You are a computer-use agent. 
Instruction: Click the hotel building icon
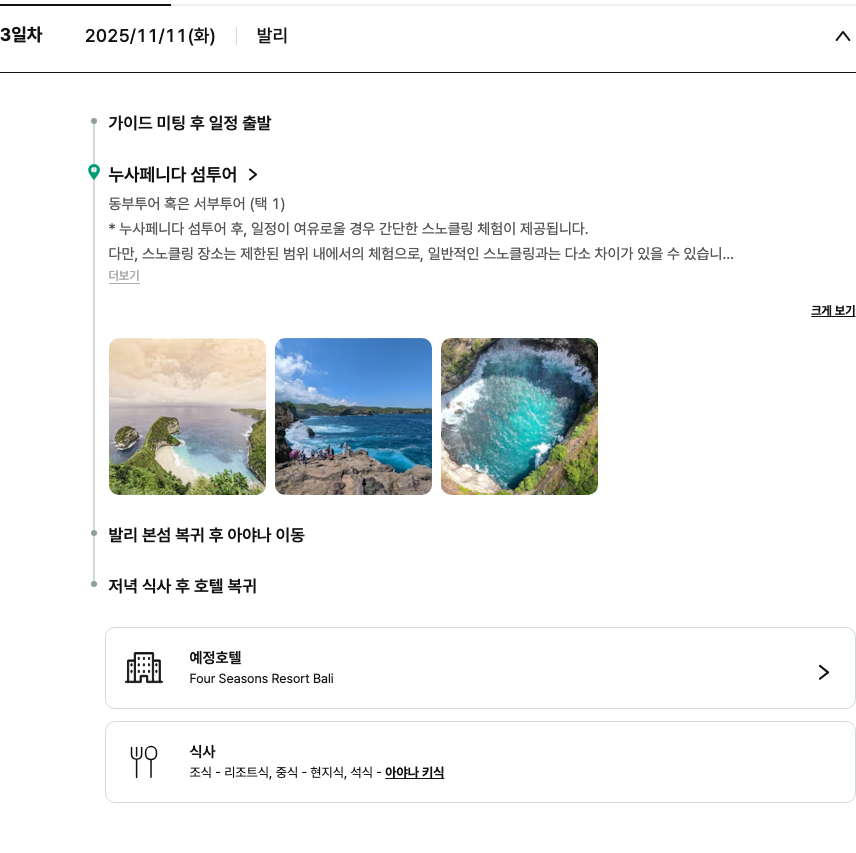(144, 668)
